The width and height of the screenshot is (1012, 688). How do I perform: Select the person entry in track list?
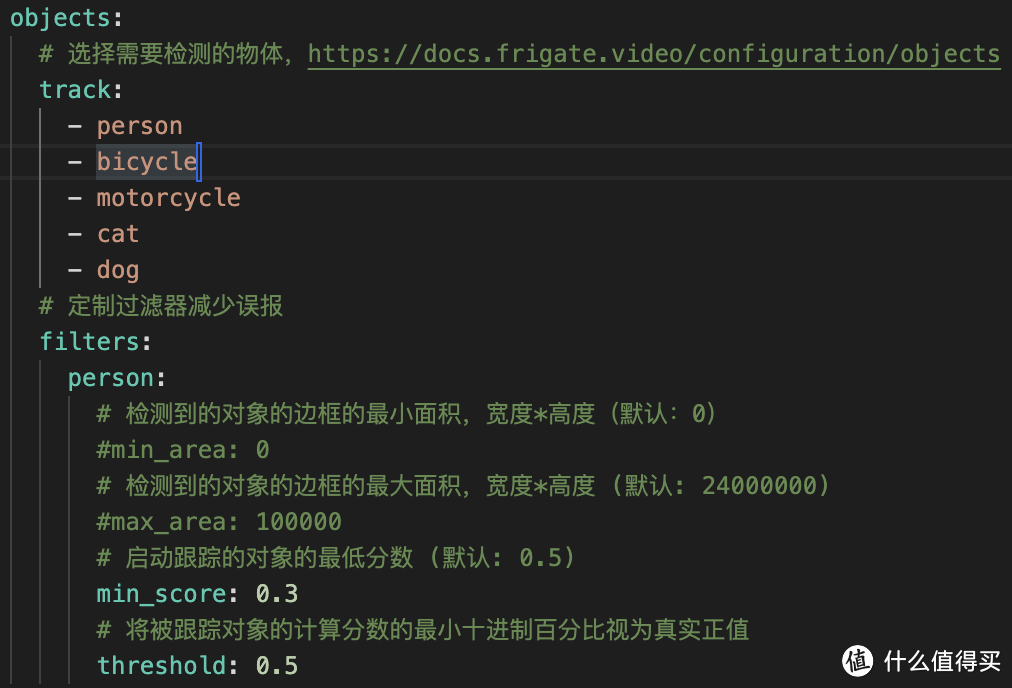point(139,126)
